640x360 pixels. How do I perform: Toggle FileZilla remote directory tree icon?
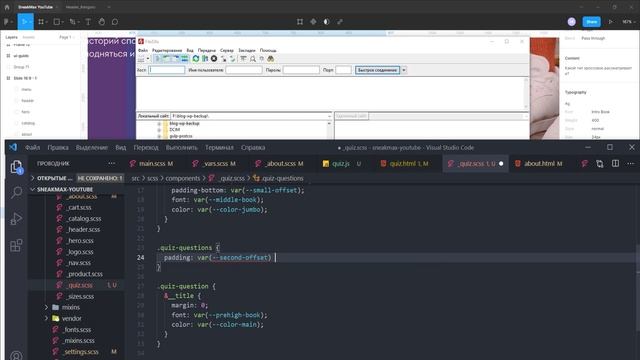coord(176,59)
